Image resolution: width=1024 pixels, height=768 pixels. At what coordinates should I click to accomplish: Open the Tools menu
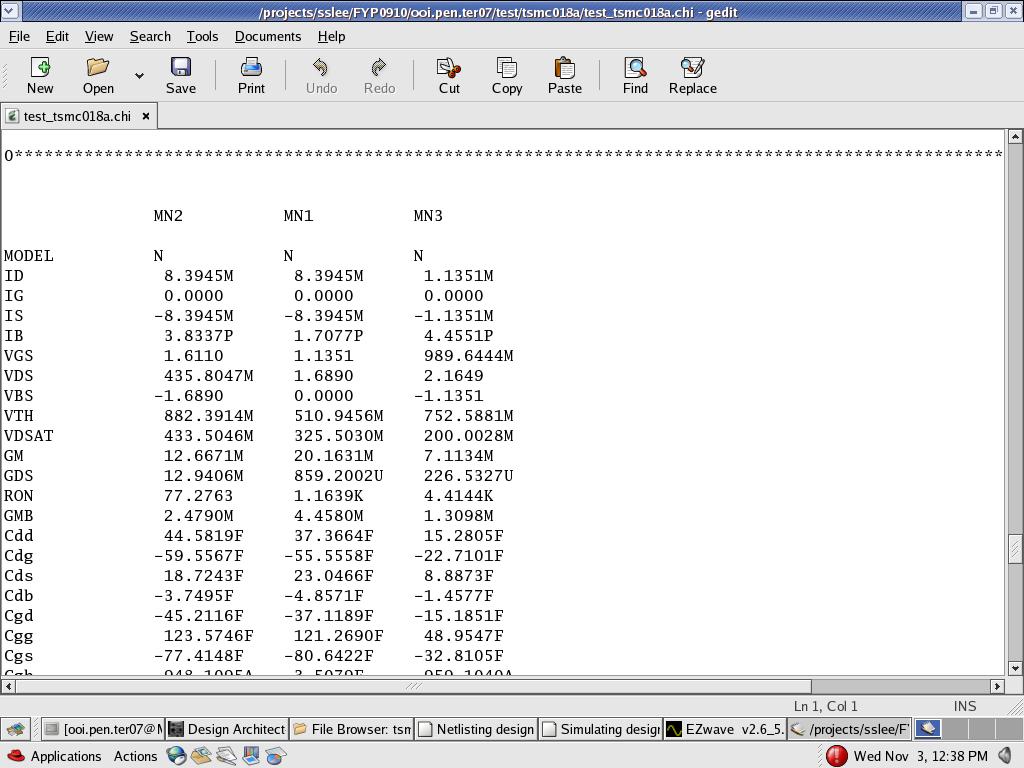point(202,37)
